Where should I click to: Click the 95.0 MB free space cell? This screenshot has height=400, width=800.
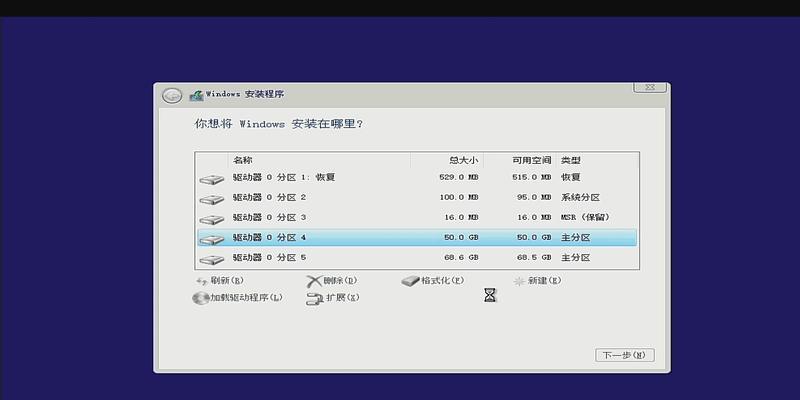tap(534, 197)
